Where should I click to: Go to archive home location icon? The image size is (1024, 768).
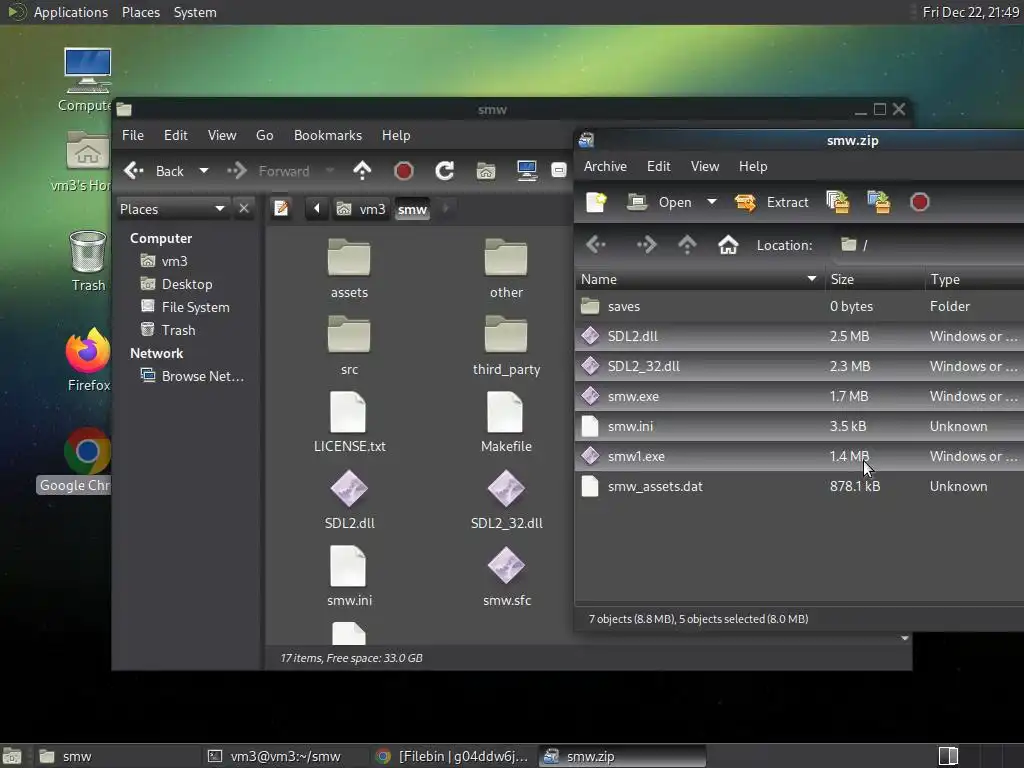pyautogui.click(x=728, y=245)
